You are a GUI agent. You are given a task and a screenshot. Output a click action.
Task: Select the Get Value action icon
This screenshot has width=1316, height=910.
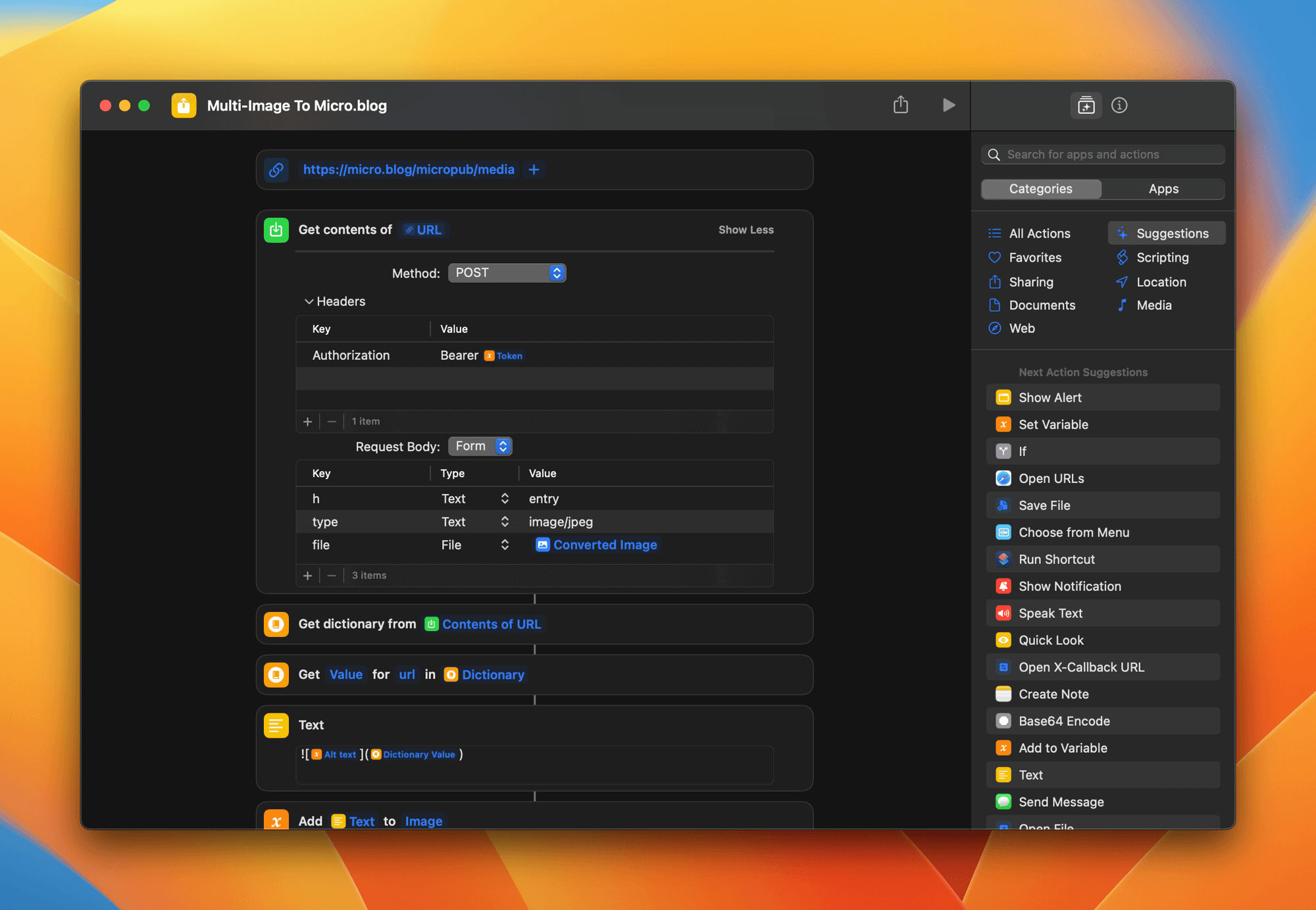[x=276, y=674]
